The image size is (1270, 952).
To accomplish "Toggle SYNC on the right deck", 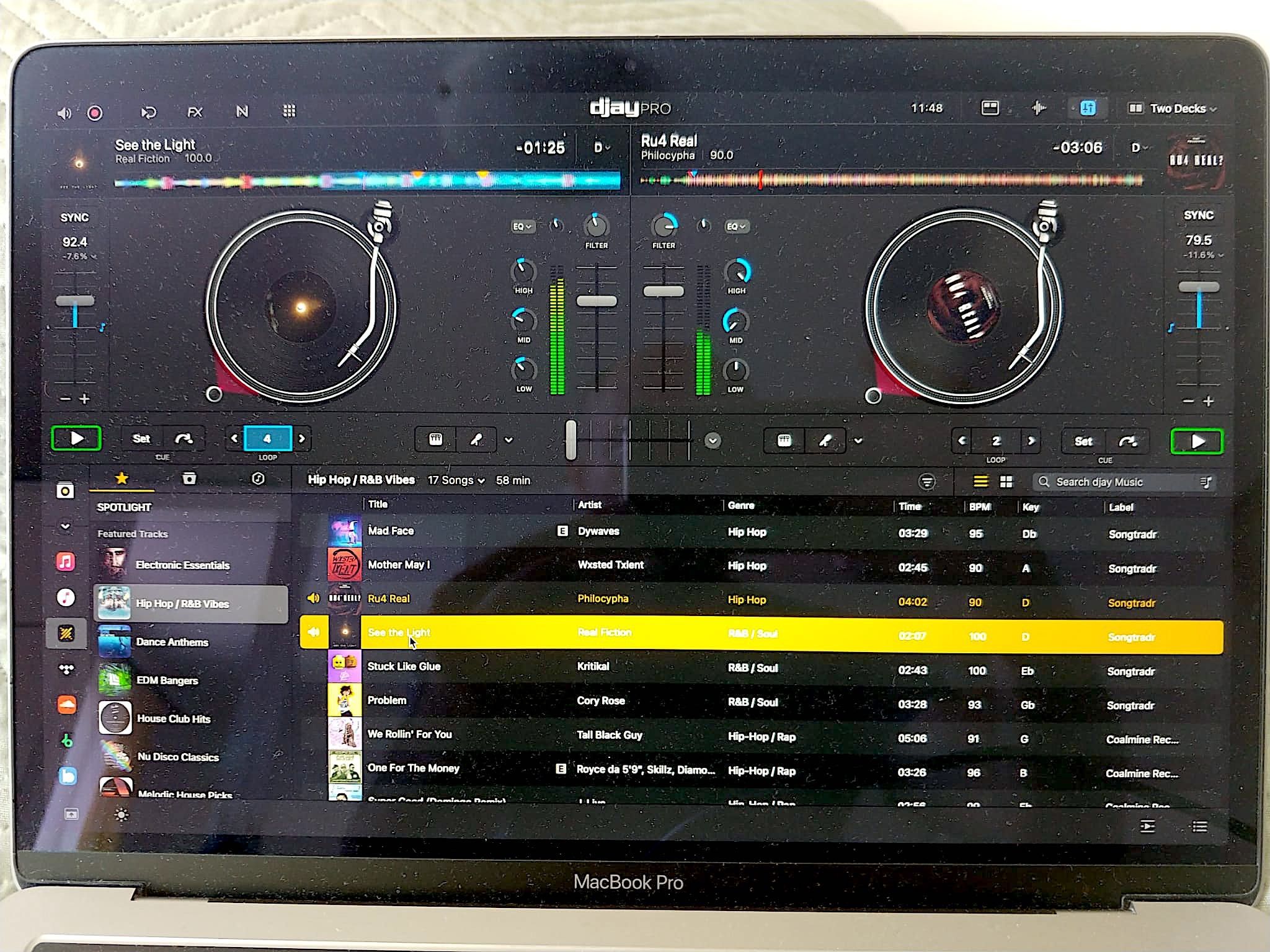I will coord(1198,215).
